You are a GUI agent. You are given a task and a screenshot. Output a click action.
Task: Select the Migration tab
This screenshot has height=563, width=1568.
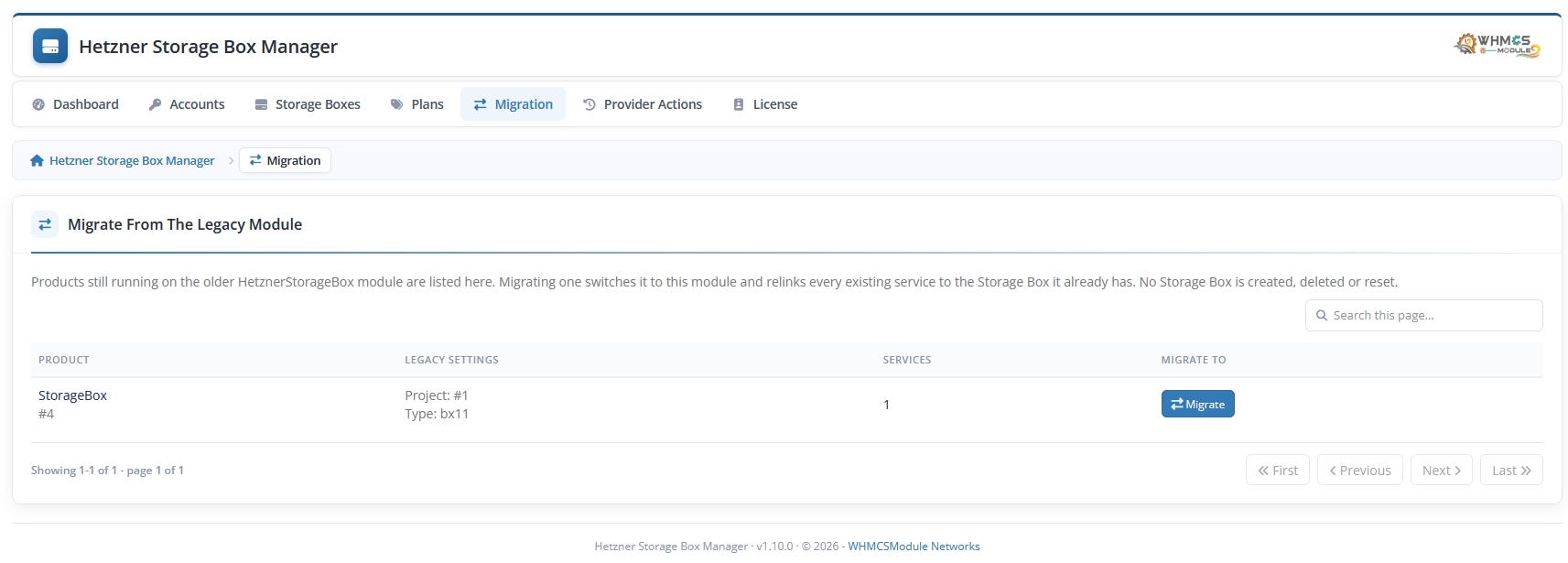tap(513, 104)
